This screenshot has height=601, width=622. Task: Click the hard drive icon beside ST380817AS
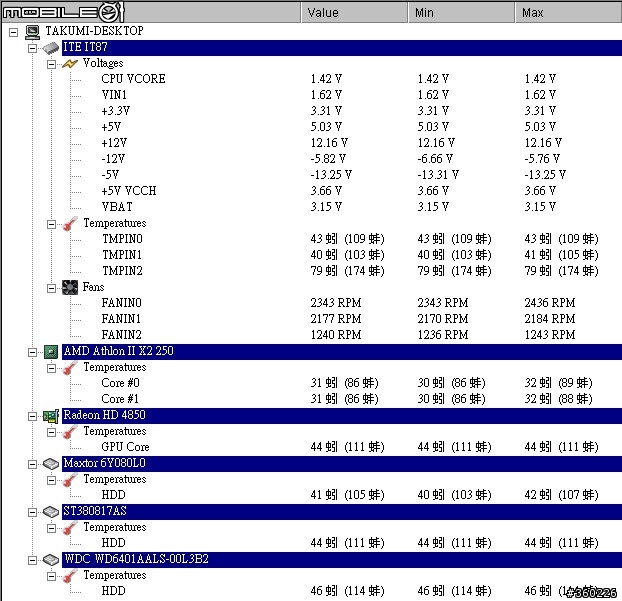coord(51,512)
